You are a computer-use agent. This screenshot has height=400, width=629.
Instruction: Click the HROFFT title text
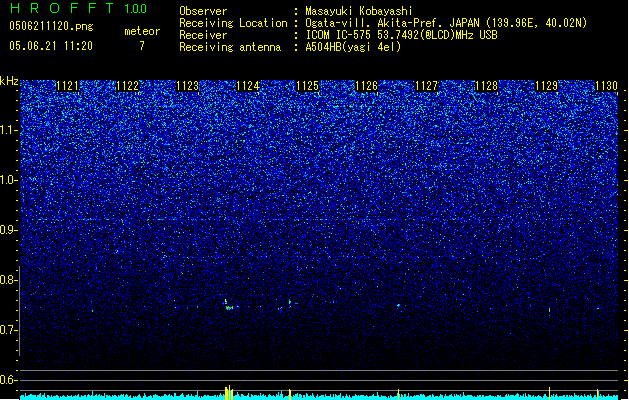coord(62,8)
